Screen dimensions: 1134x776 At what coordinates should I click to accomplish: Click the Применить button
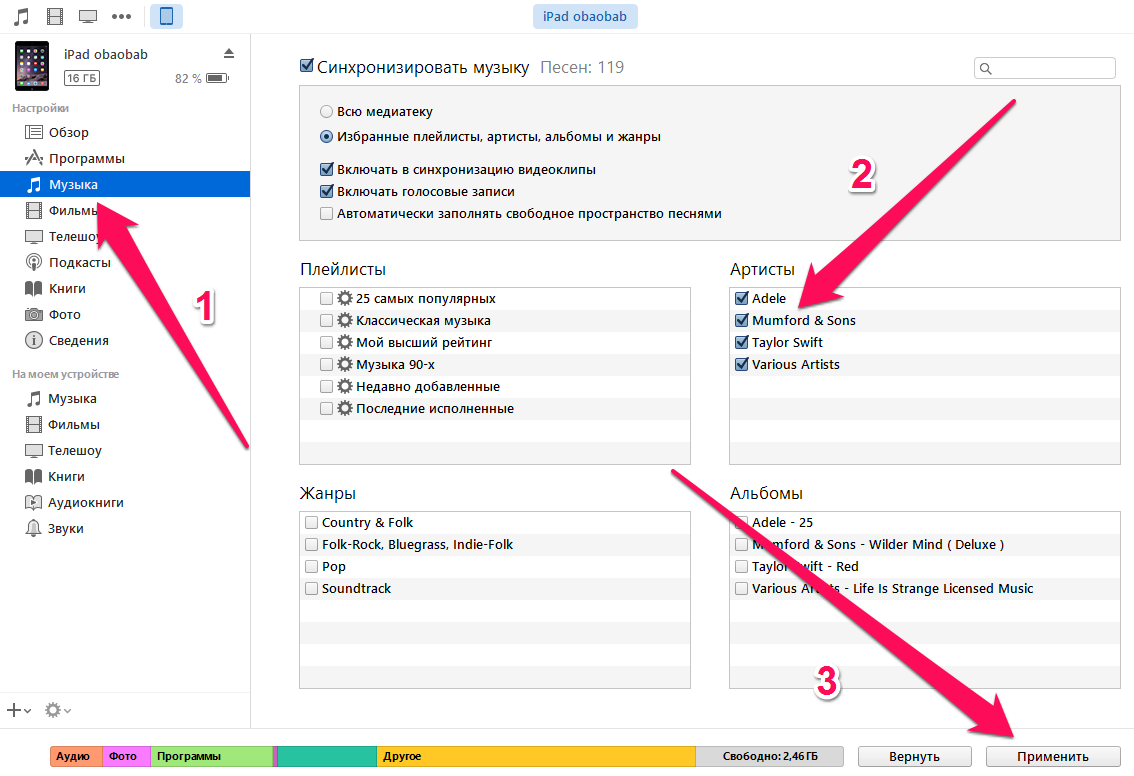click(x=1052, y=756)
